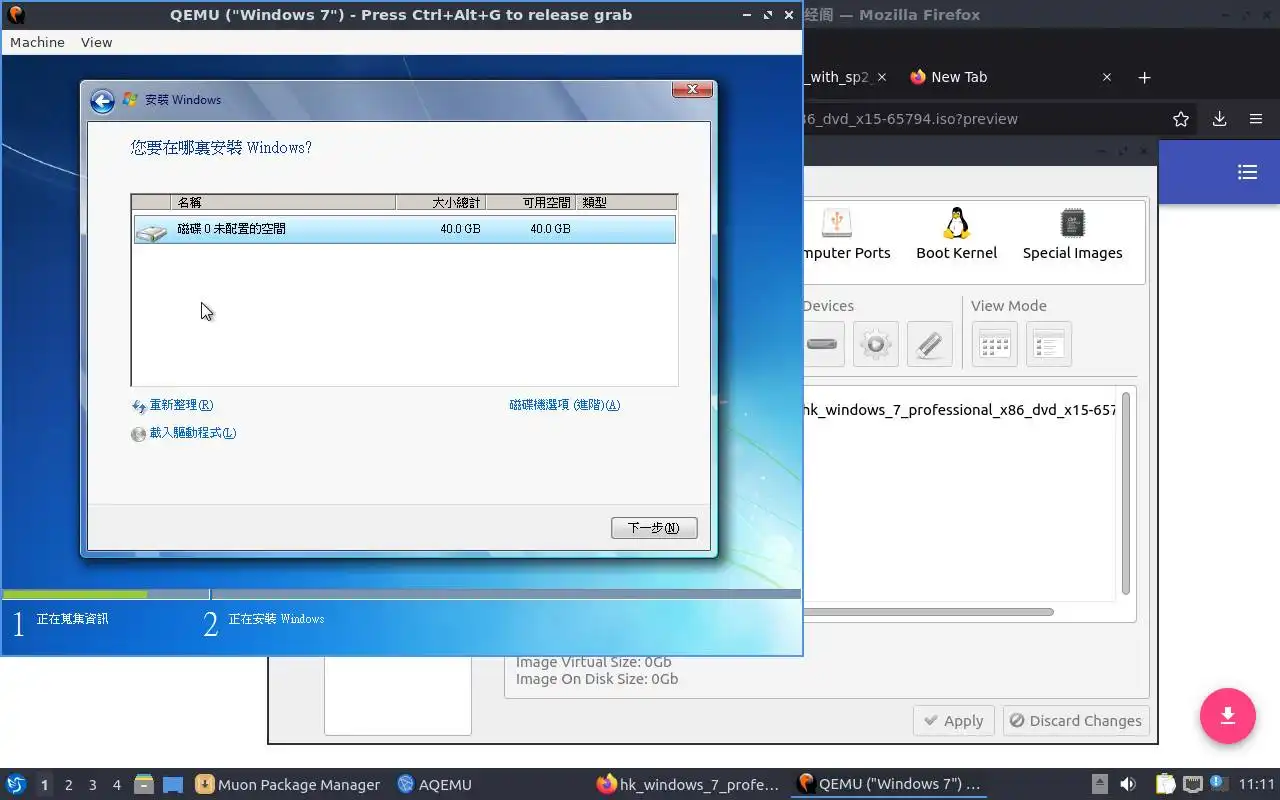Switch to workspace 4
The image size is (1280, 800).
[116, 785]
